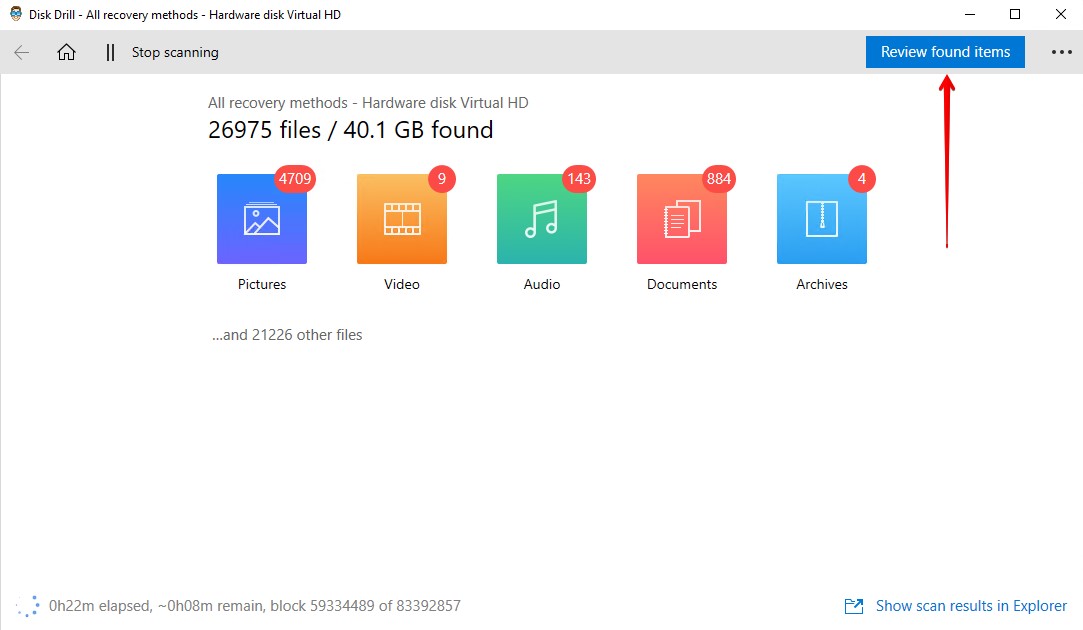Go to the home screen icon

coord(66,52)
